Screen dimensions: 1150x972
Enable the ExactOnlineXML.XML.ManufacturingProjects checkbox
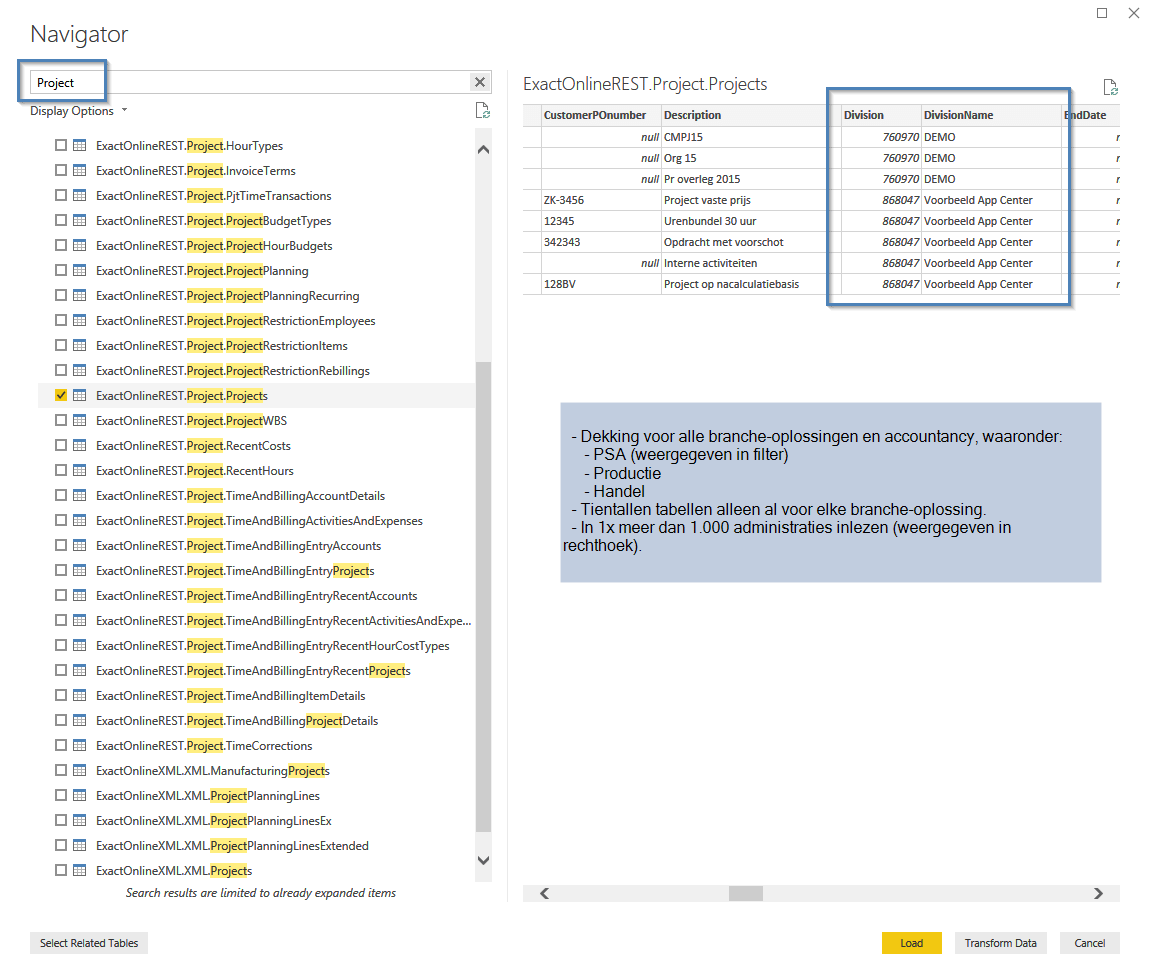tap(61, 771)
